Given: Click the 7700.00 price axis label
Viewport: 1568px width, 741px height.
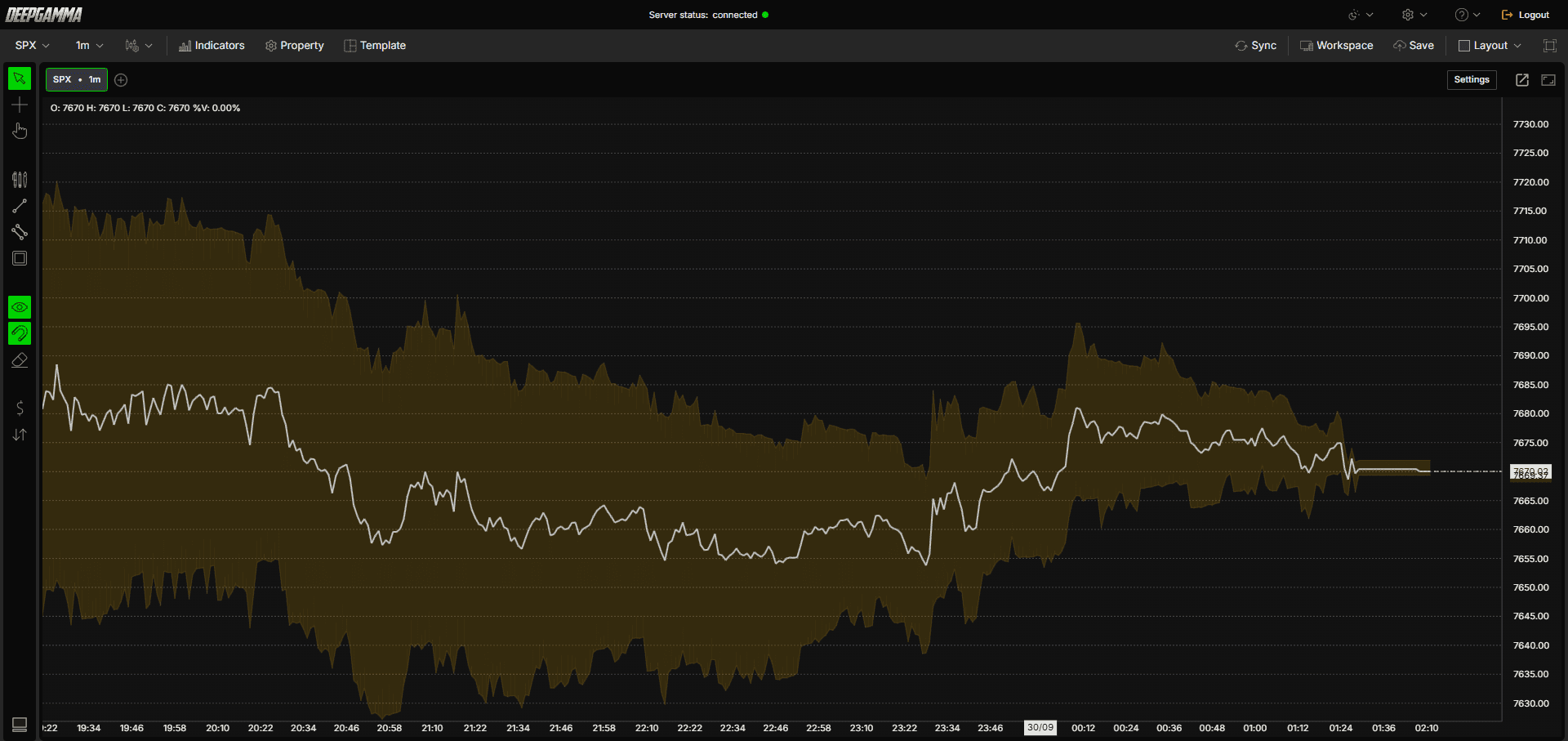Looking at the screenshot, I should 1530,298.
